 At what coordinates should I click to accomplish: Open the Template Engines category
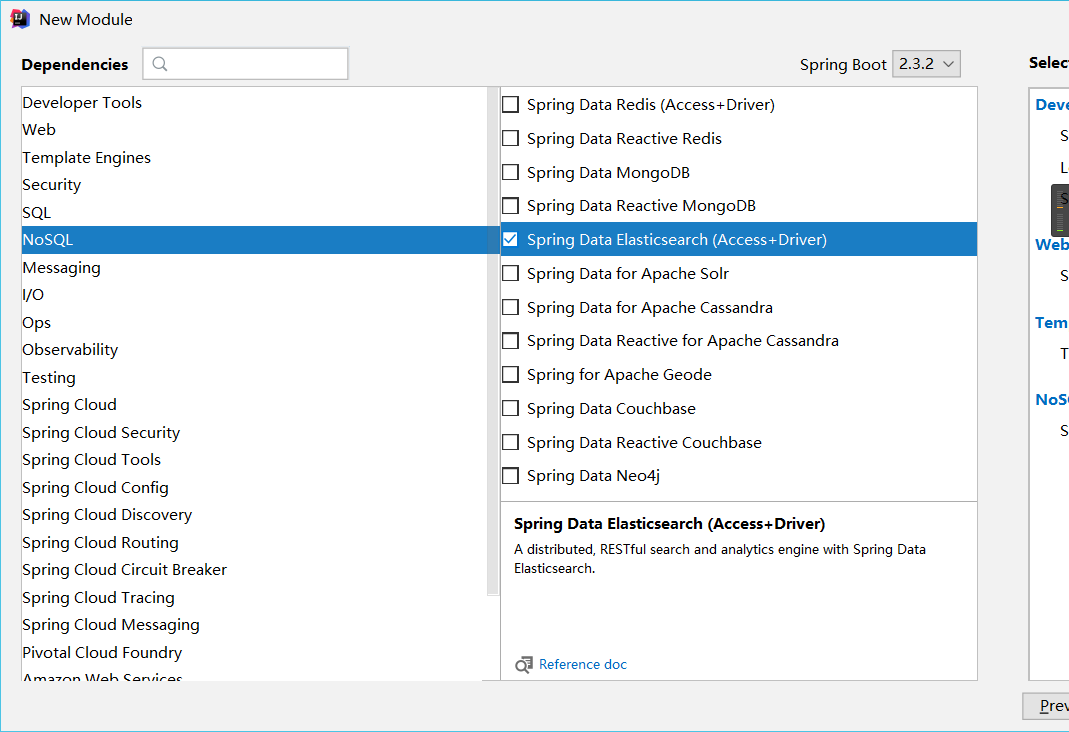[254, 157]
